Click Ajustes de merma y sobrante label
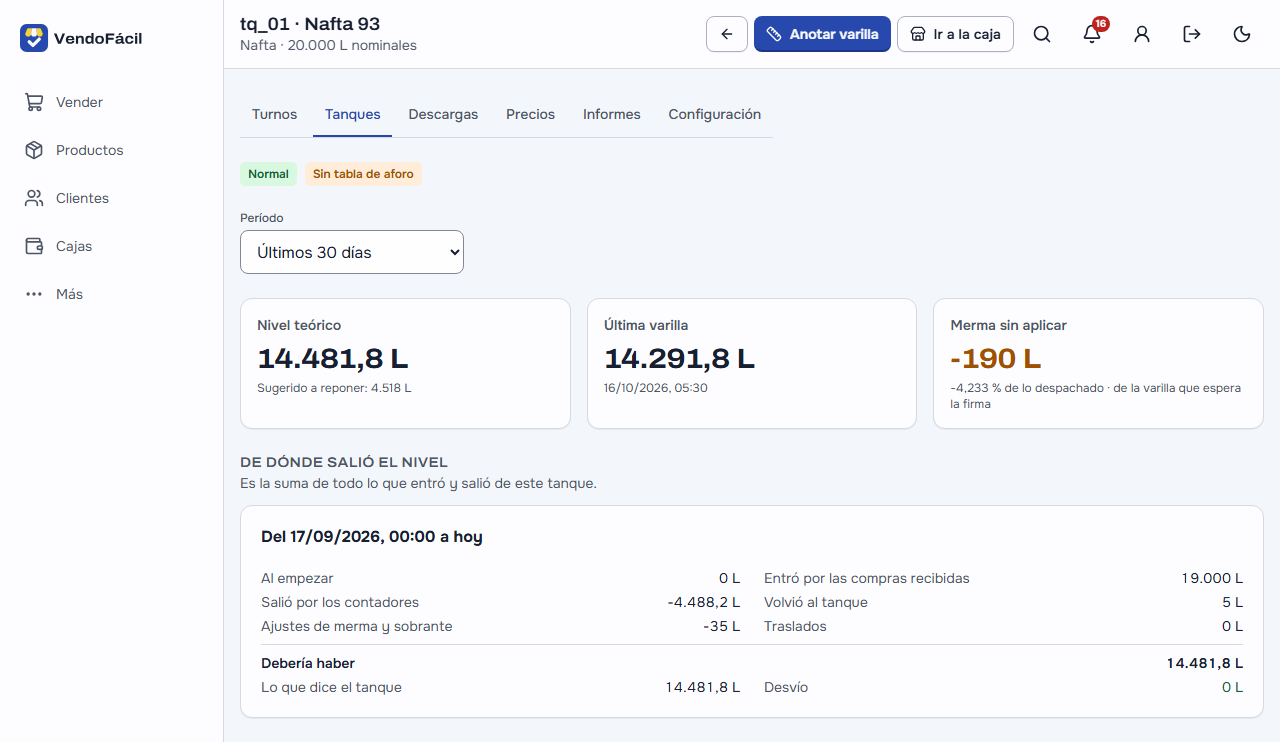 click(x=357, y=626)
